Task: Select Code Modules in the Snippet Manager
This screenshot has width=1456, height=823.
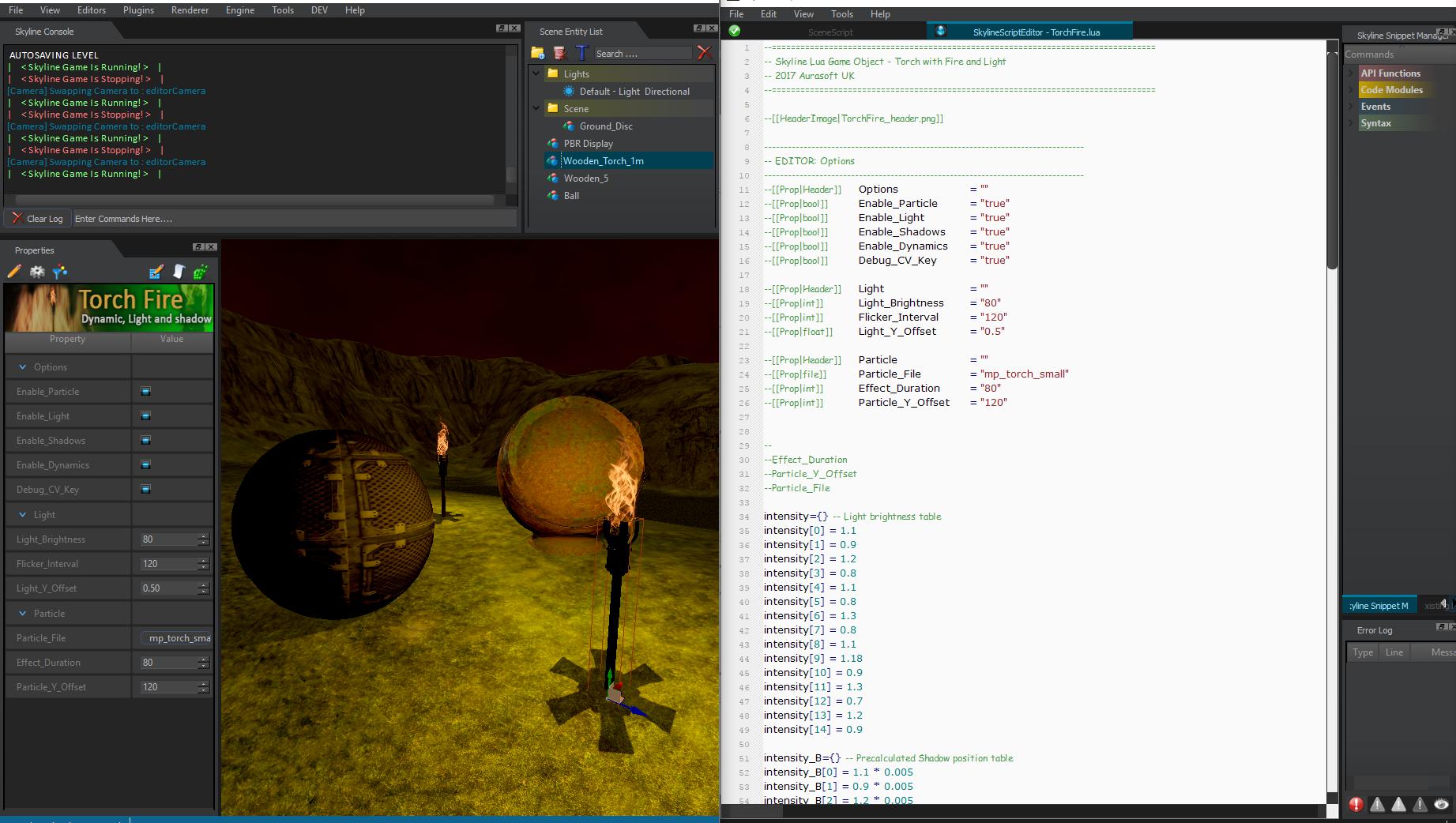Action: 1392,89
